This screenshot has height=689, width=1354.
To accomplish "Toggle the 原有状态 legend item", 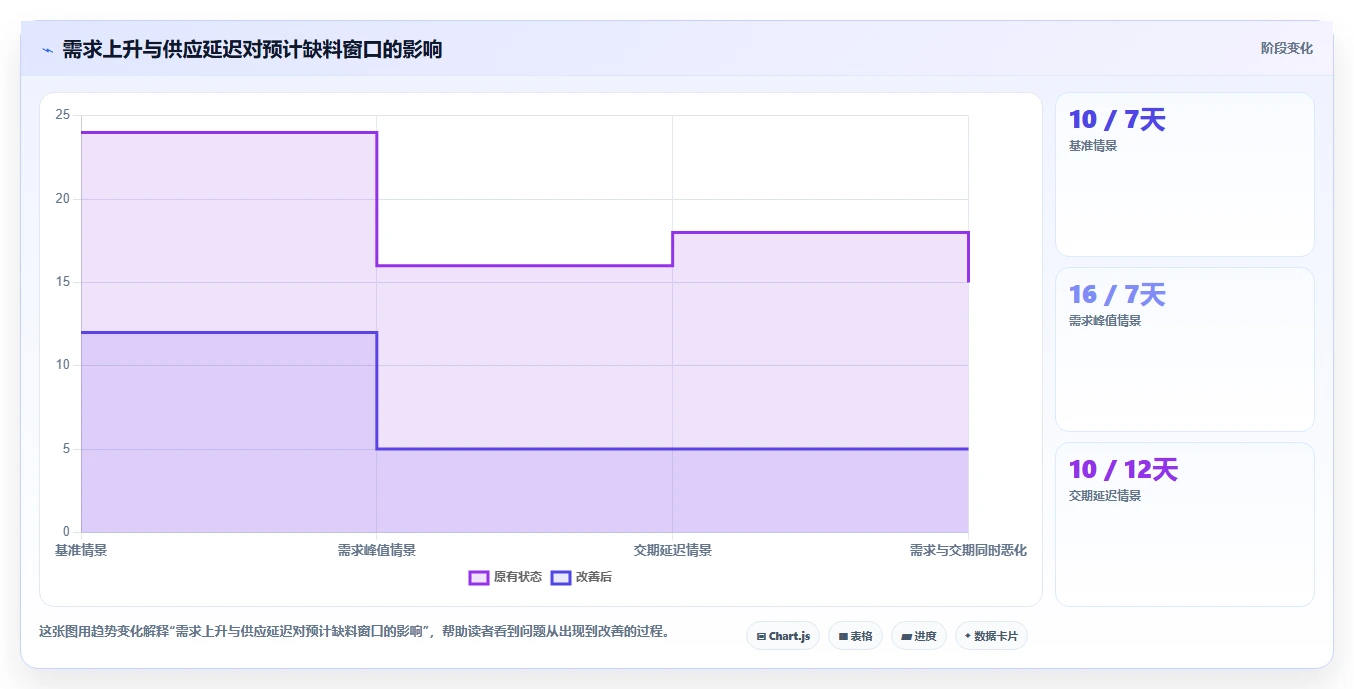I will click(505, 577).
